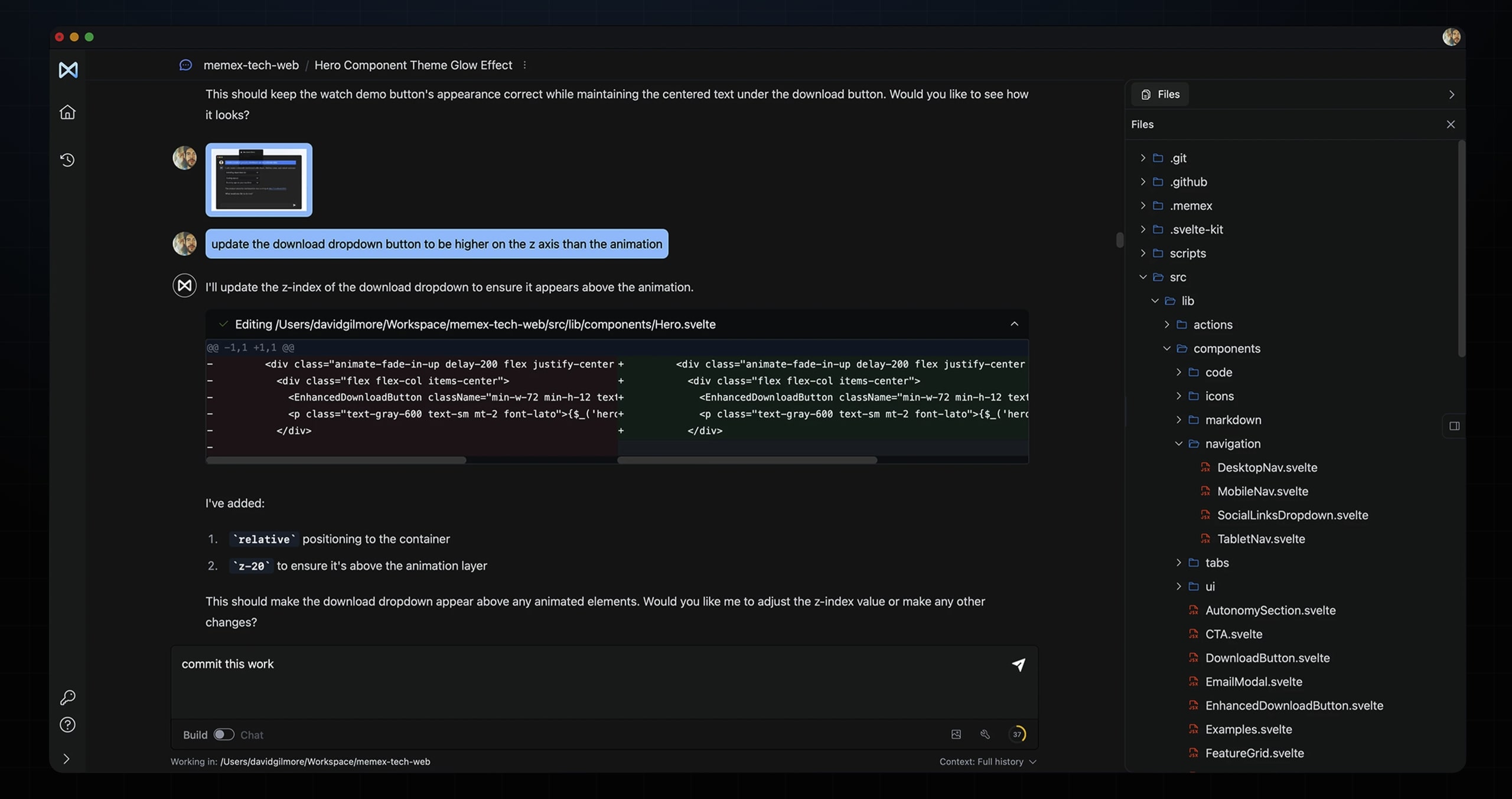
Task: Open the conversation three-dot options menu
Action: coord(524,65)
